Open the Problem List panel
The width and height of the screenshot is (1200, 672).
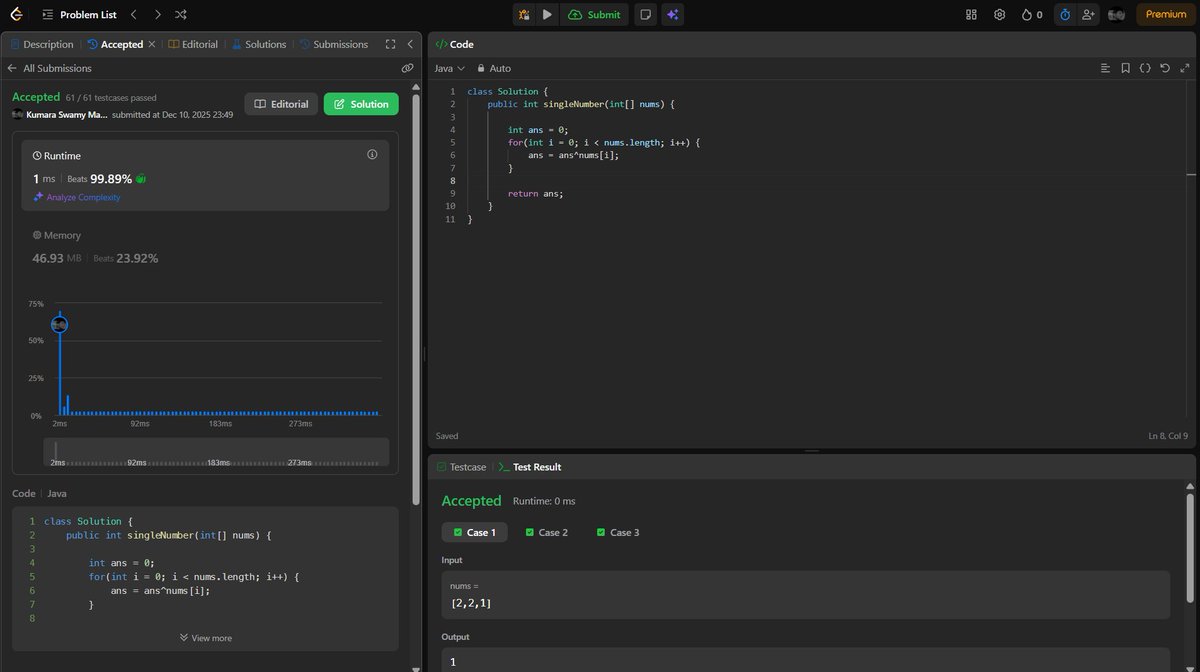pyautogui.click(x=78, y=15)
